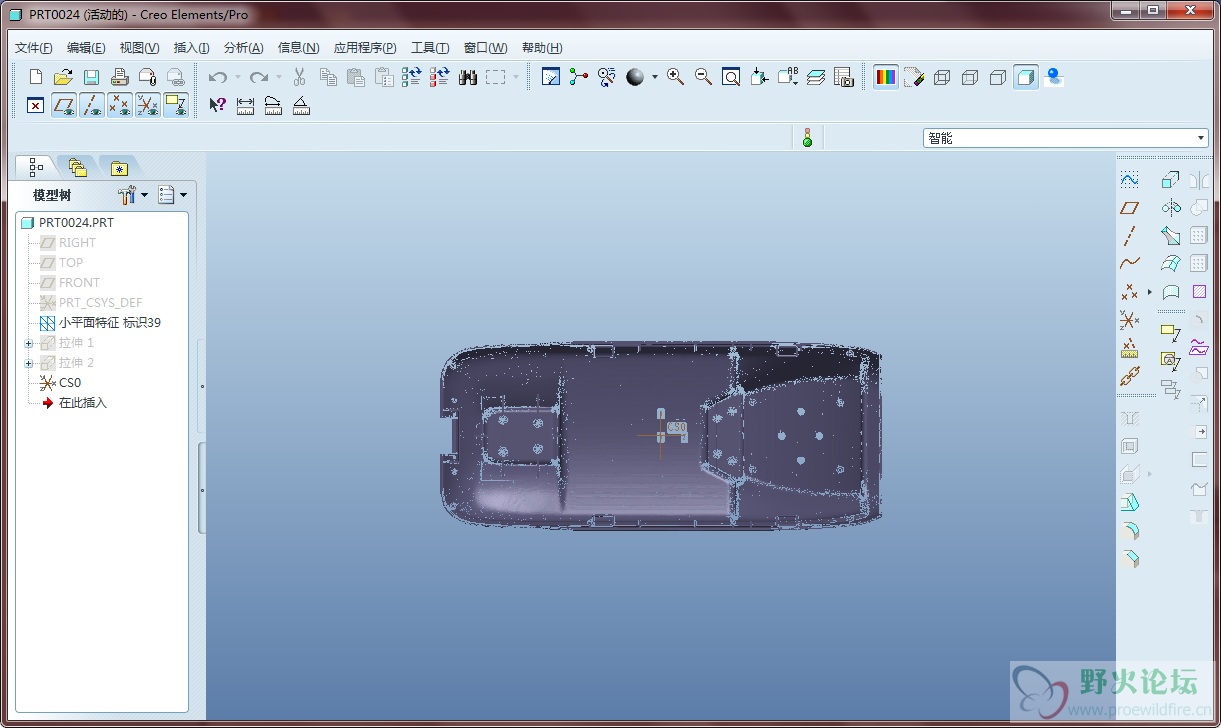Open the selection filter 智能 dropdown

[x=1066, y=138]
